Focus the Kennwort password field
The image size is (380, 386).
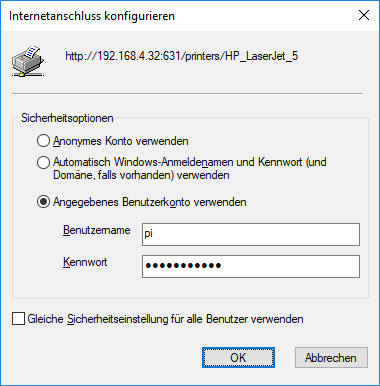pos(251,266)
